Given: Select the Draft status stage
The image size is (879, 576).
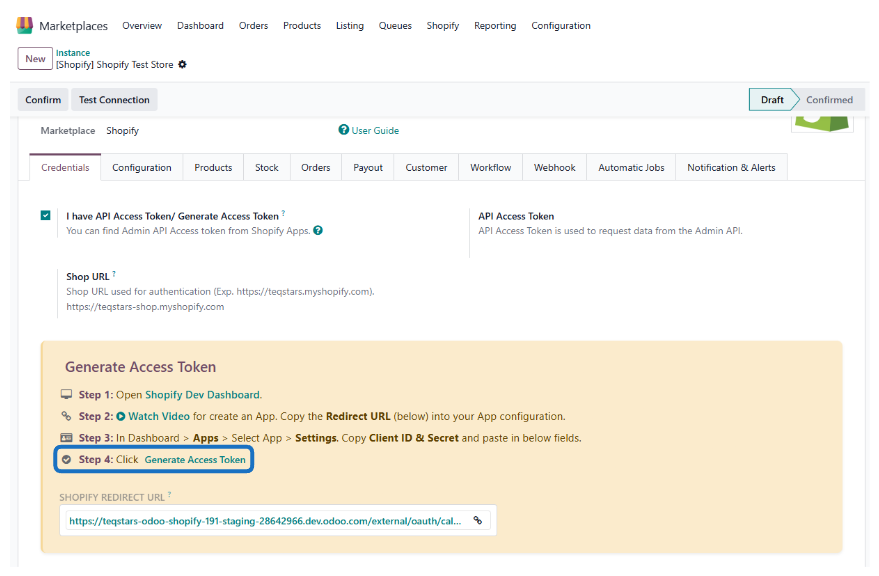Looking at the screenshot, I should [772, 99].
